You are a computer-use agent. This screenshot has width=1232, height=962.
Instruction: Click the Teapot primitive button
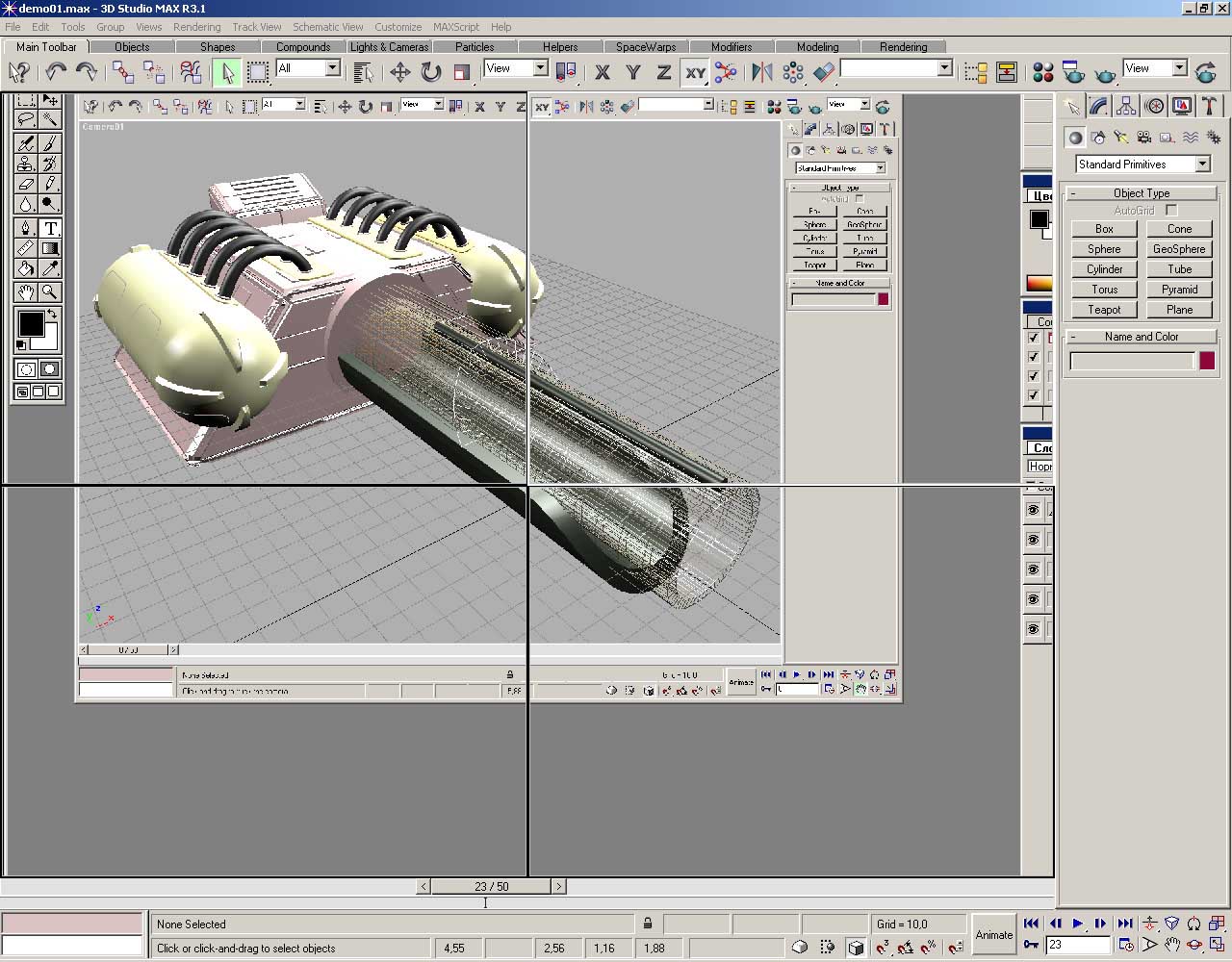click(x=1104, y=310)
